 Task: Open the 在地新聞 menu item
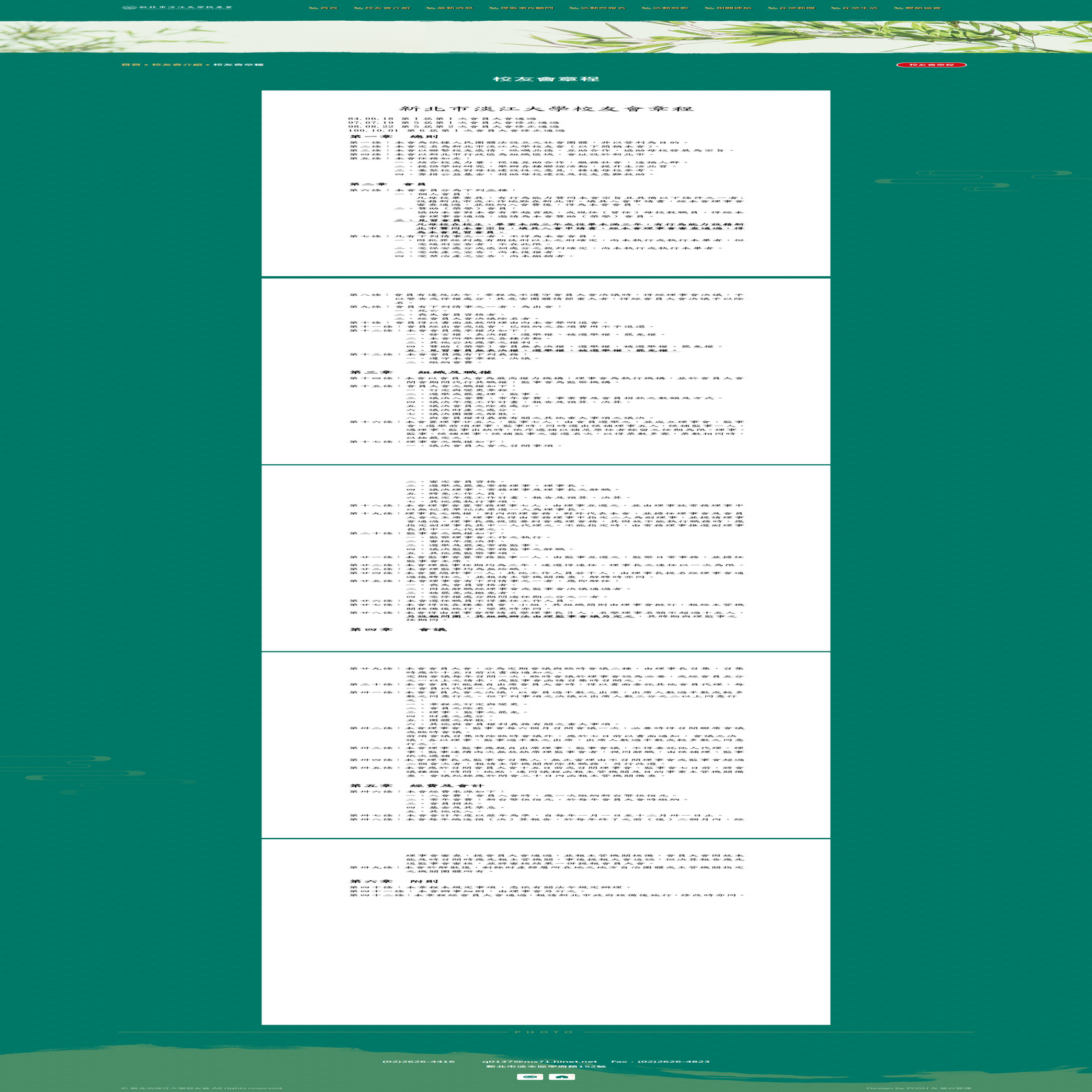[791, 8]
